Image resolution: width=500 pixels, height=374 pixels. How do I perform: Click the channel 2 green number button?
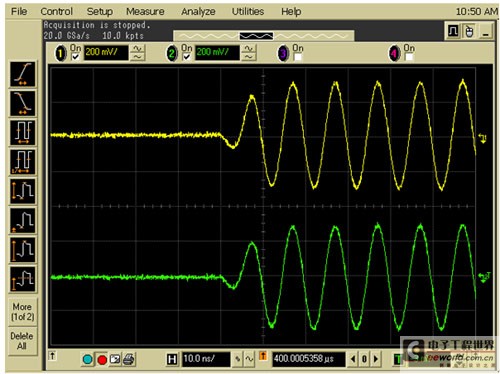click(x=172, y=54)
